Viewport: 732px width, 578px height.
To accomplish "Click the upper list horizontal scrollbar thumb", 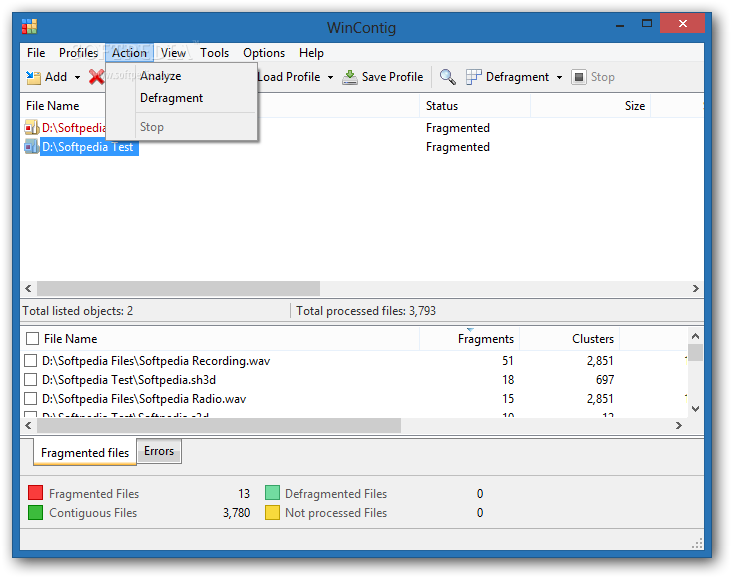I will 178,289.
